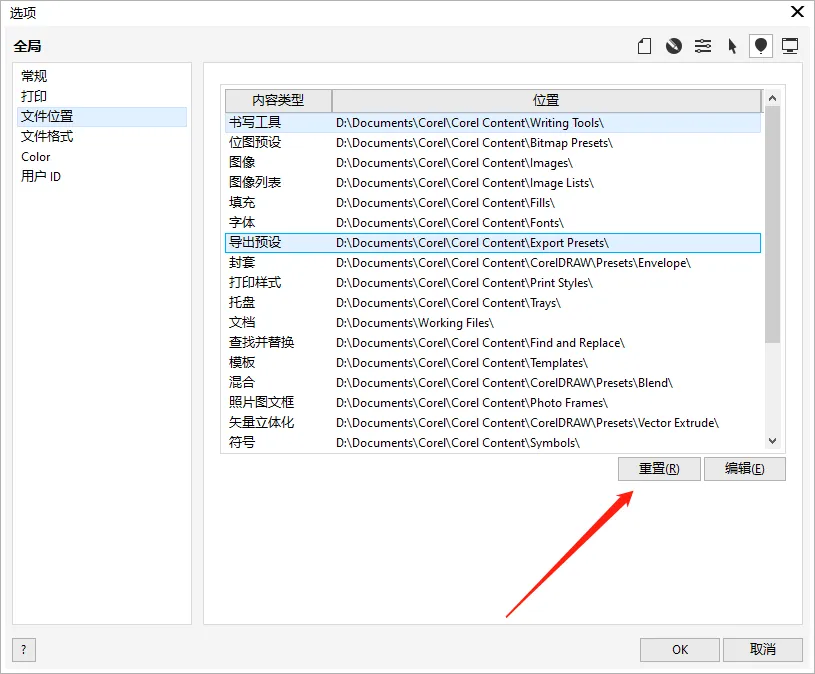Open the Document options page icon
The height and width of the screenshot is (674, 815).
coord(645,46)
